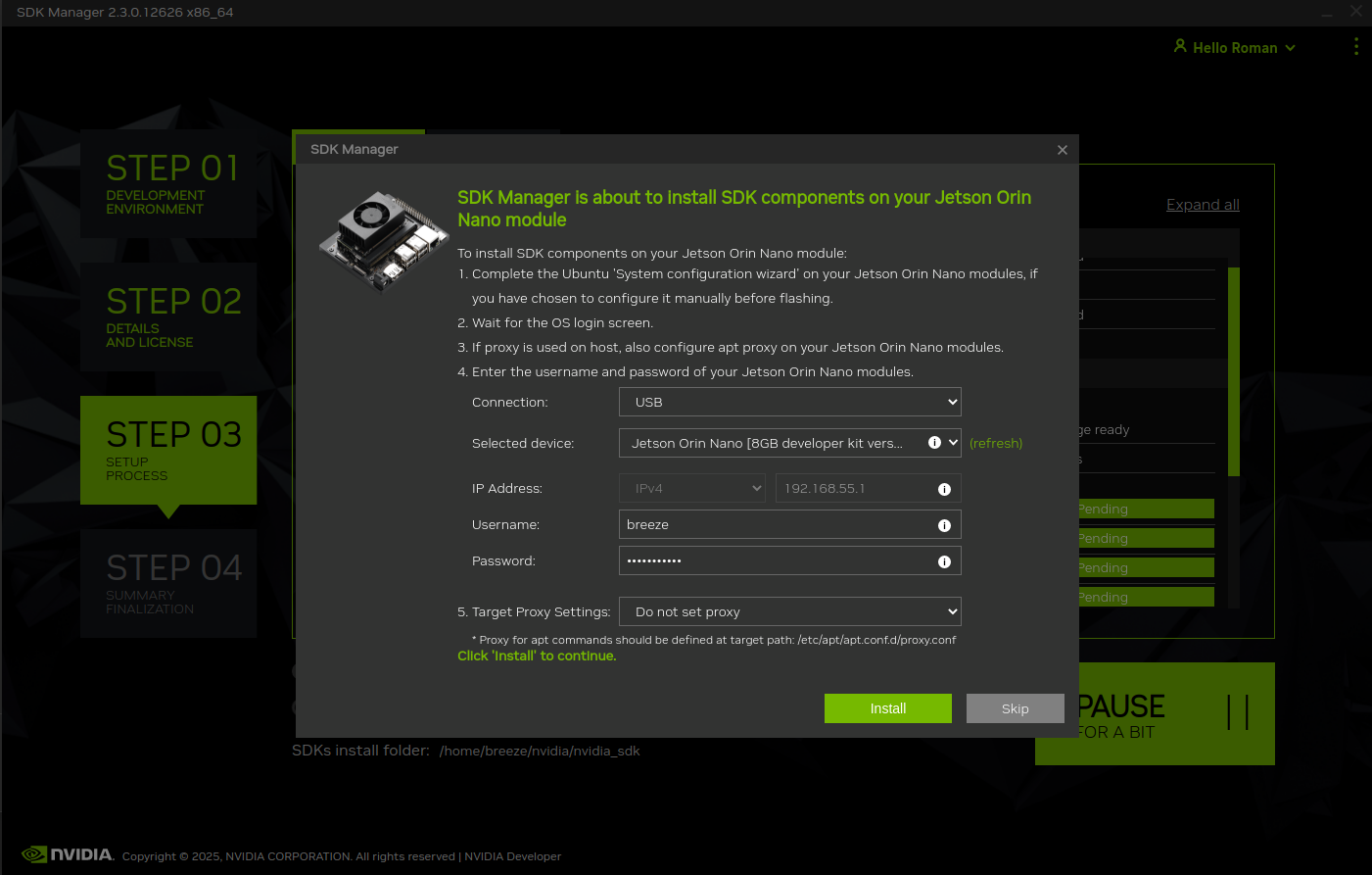1372x875 pixels.
Task: Open the IPv4 address type dropdown
Action: [692, 488]
